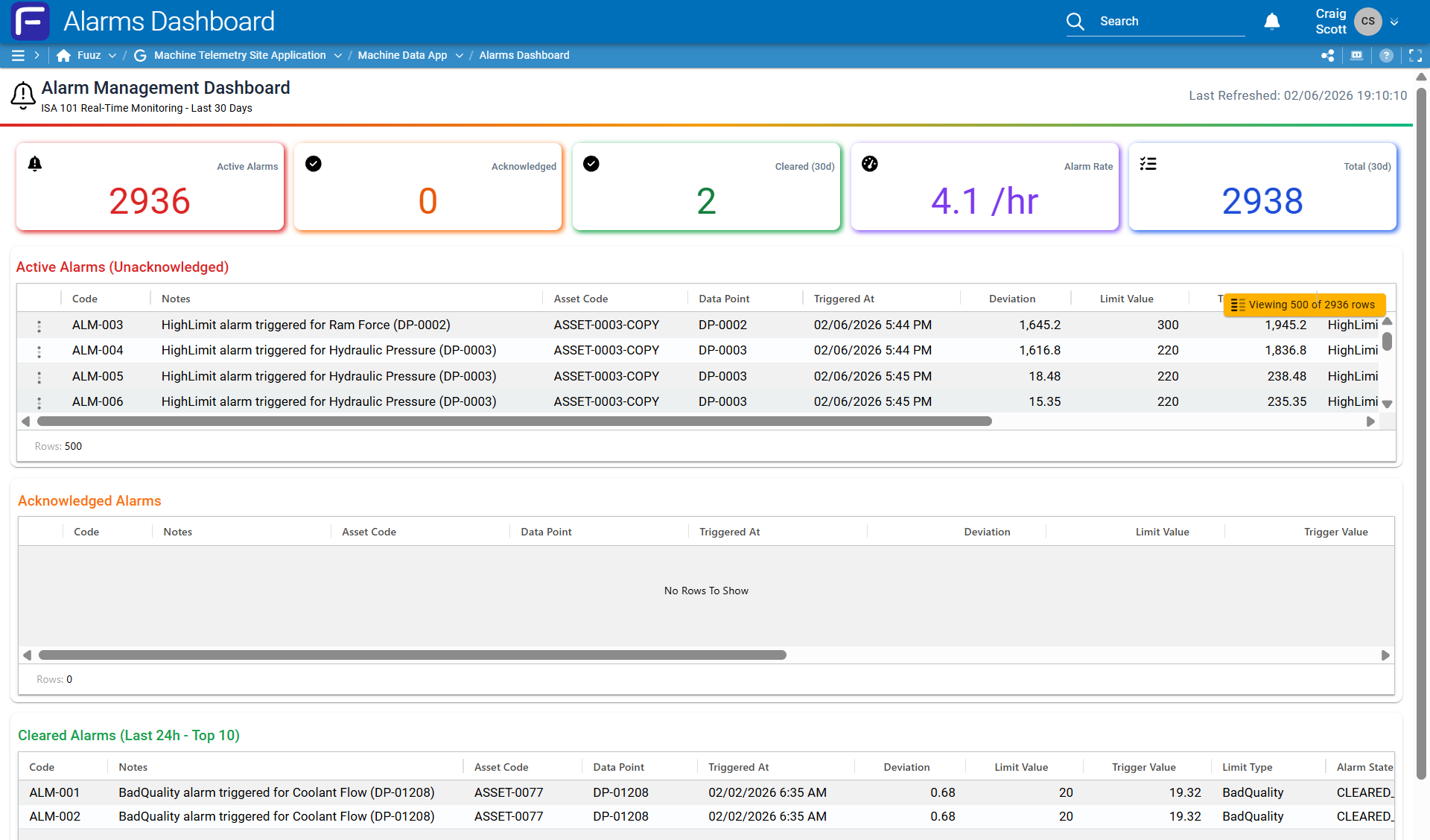The height and width of the screenshot is (840, 1430).
Task: Click the Ram Force (DP-0002) note cell
Action: coord(306,325)
